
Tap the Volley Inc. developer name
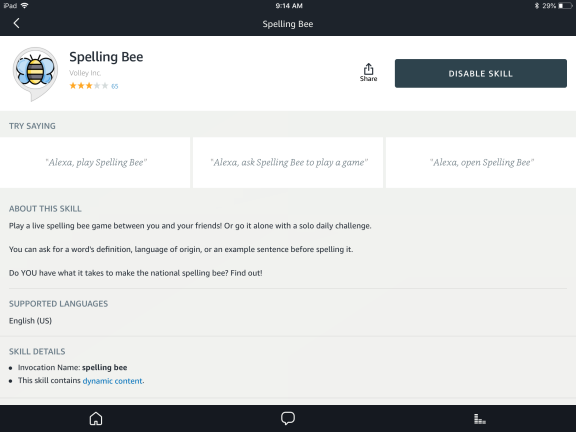(x=85, y=73)
